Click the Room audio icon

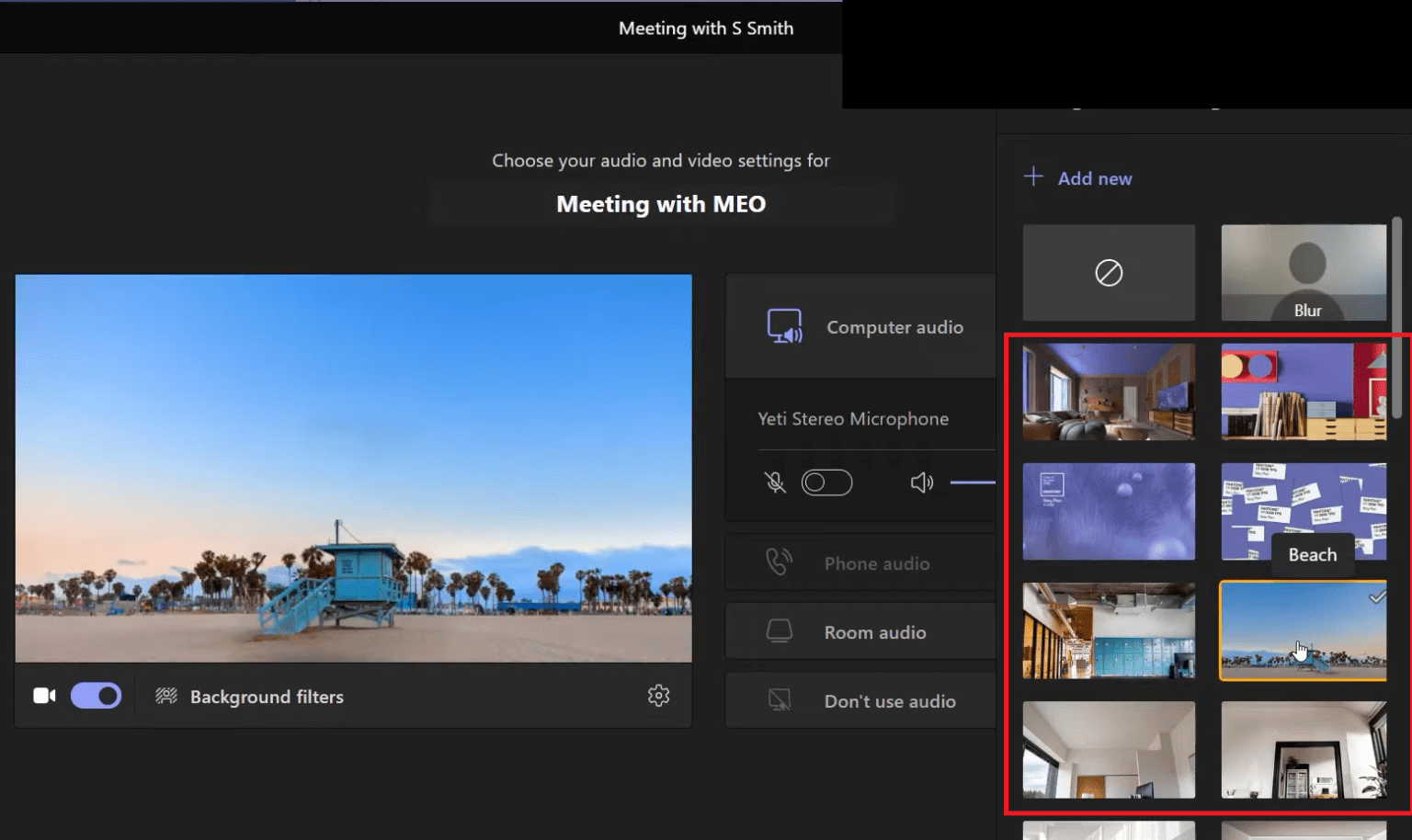(779, 631)
